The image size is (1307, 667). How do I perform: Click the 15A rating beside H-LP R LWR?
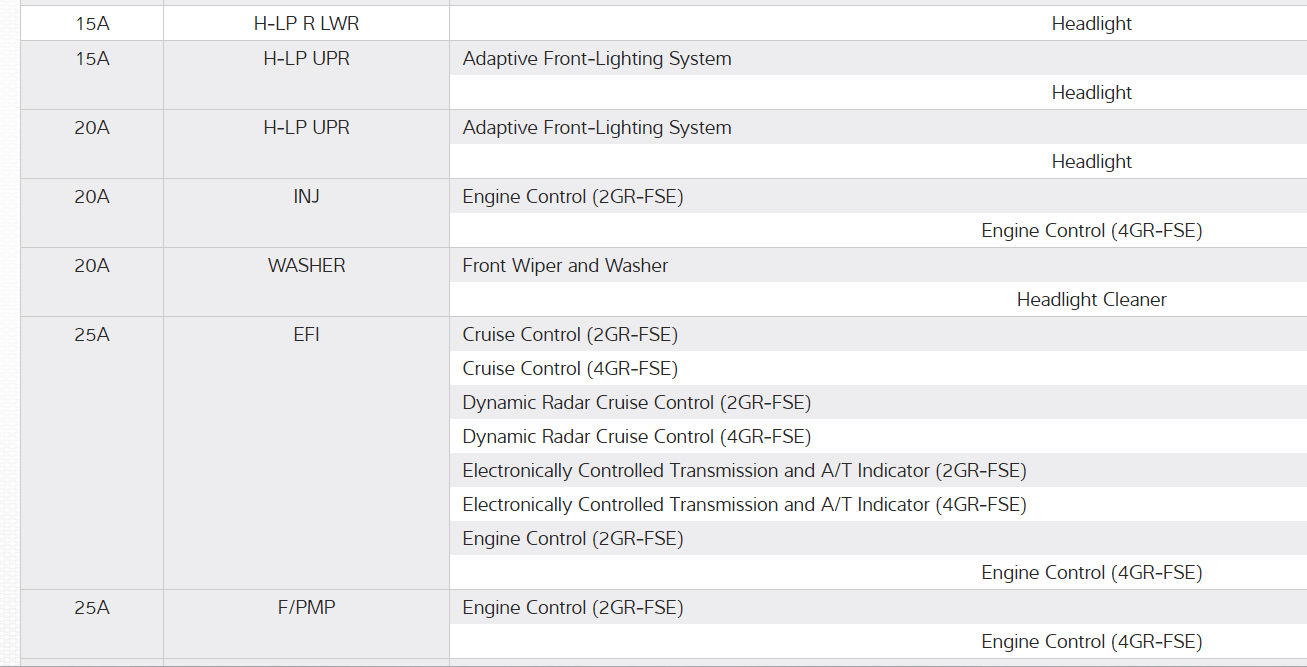(91, 24)
